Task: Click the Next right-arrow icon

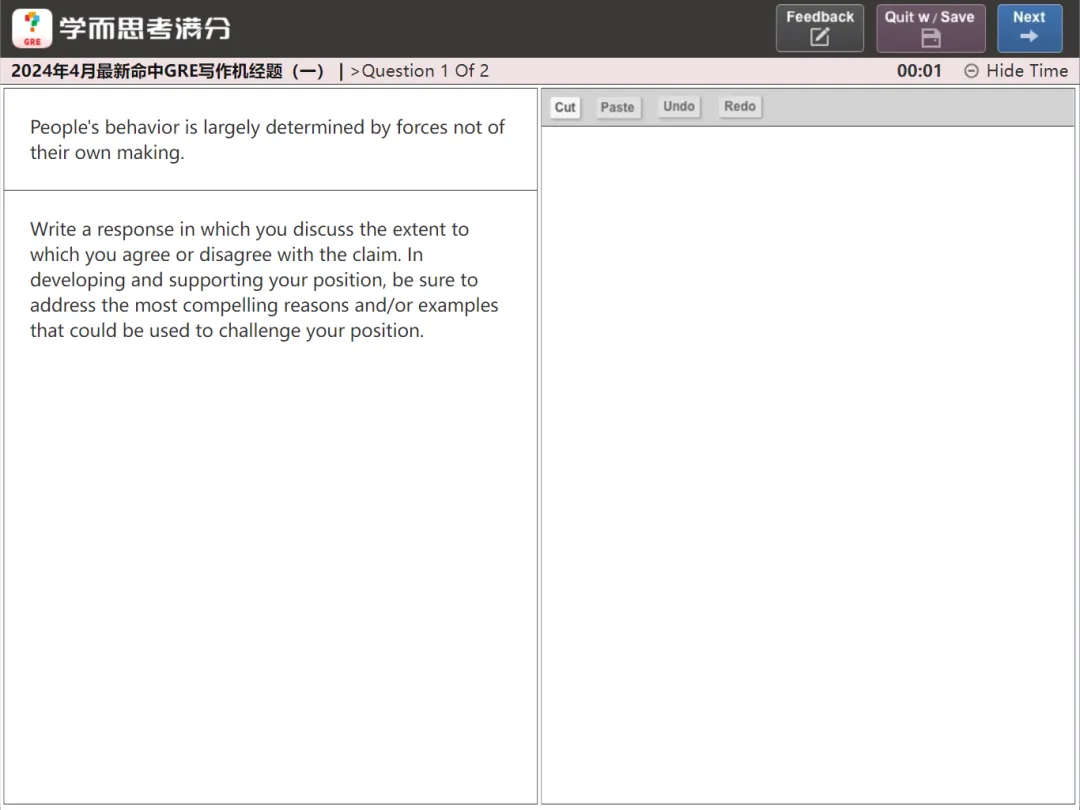Action: (1029, 37)
